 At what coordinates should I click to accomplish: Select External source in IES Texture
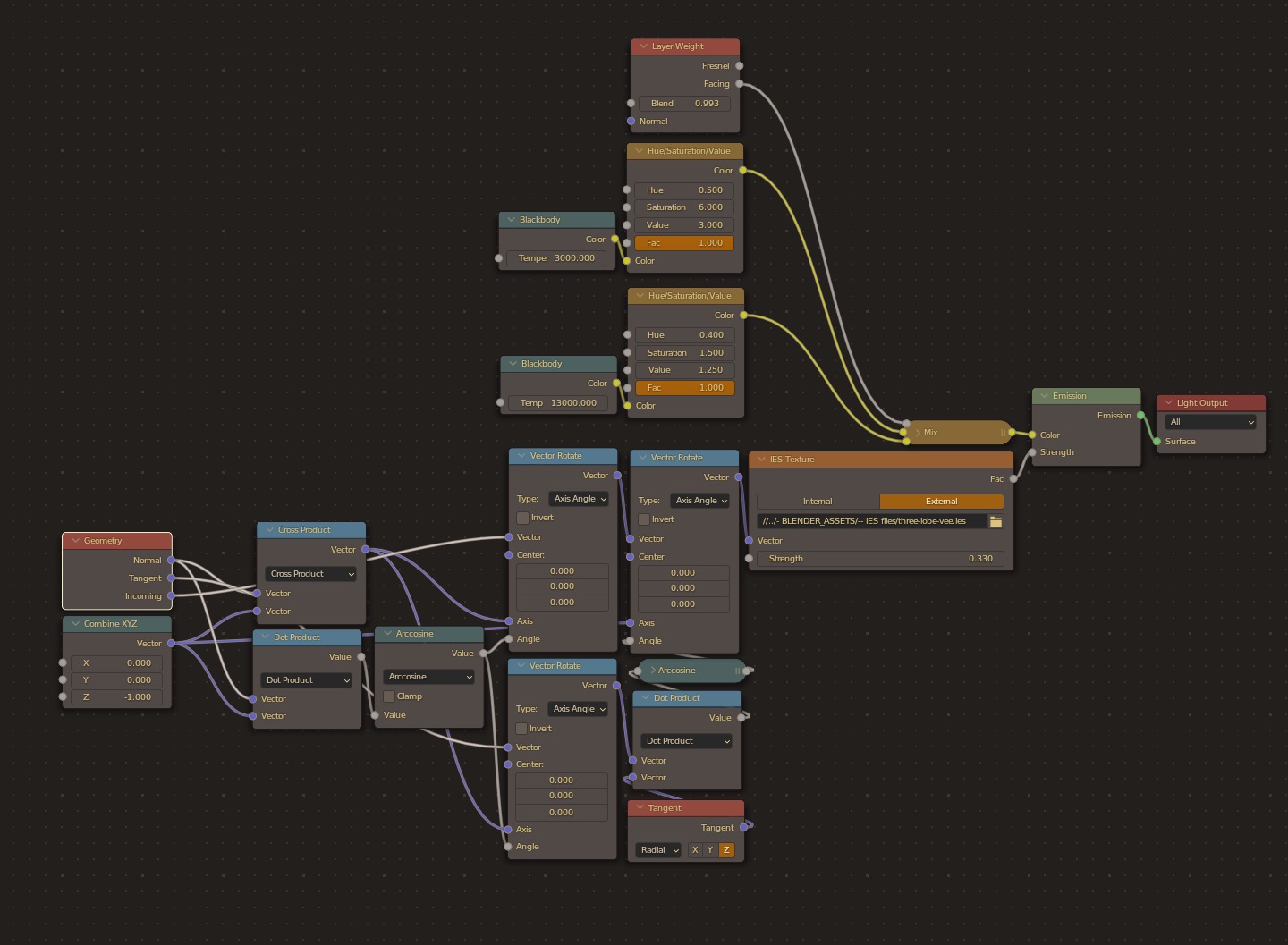pos(942,502)
